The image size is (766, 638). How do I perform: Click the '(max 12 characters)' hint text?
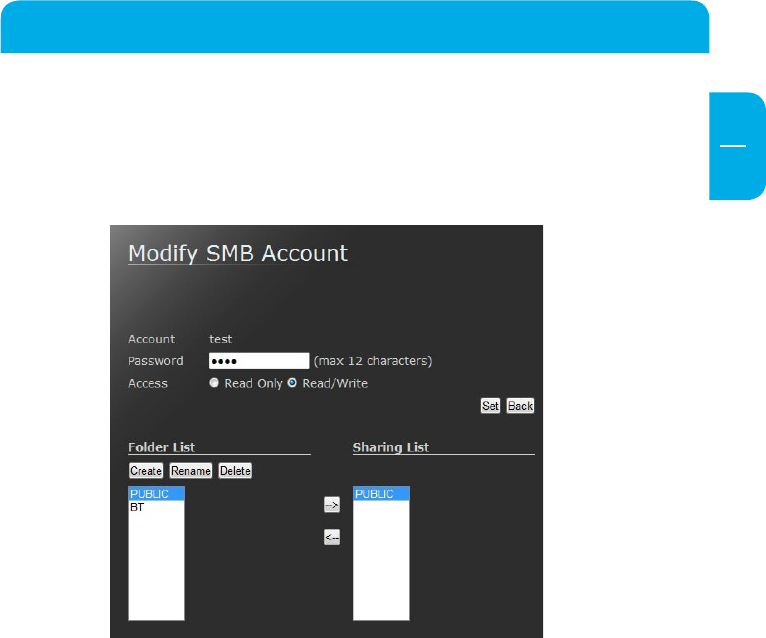click(x=373, y=361)
